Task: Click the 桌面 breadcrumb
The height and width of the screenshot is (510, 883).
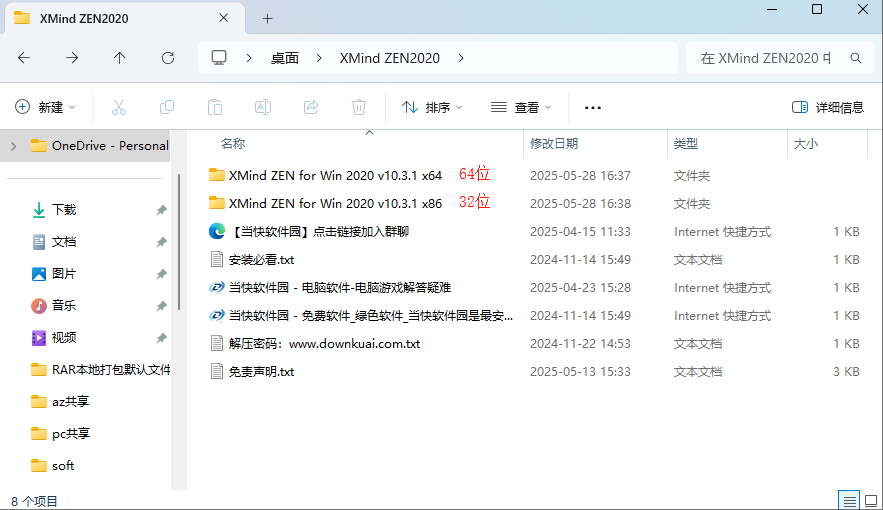Action: click(x=285, y=58)
